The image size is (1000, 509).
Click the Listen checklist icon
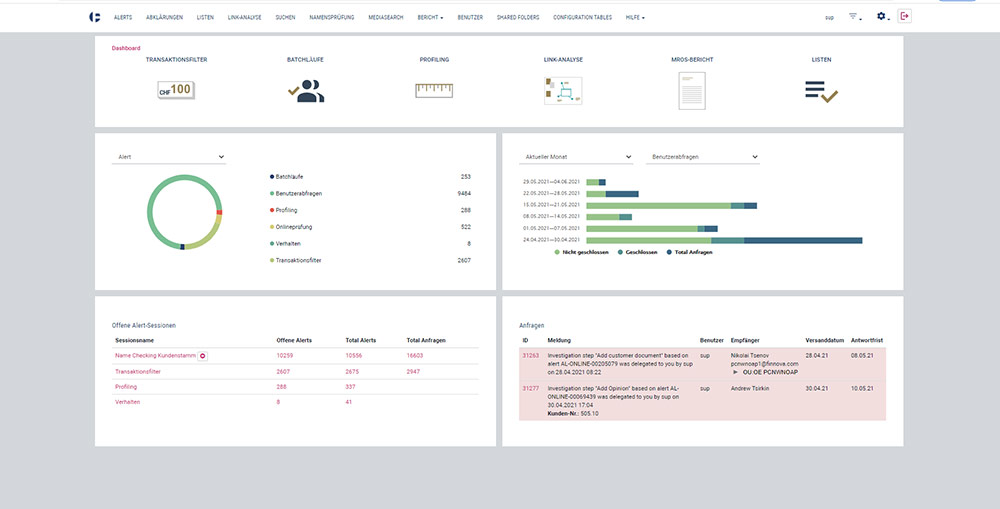click(x=821, y=92)
